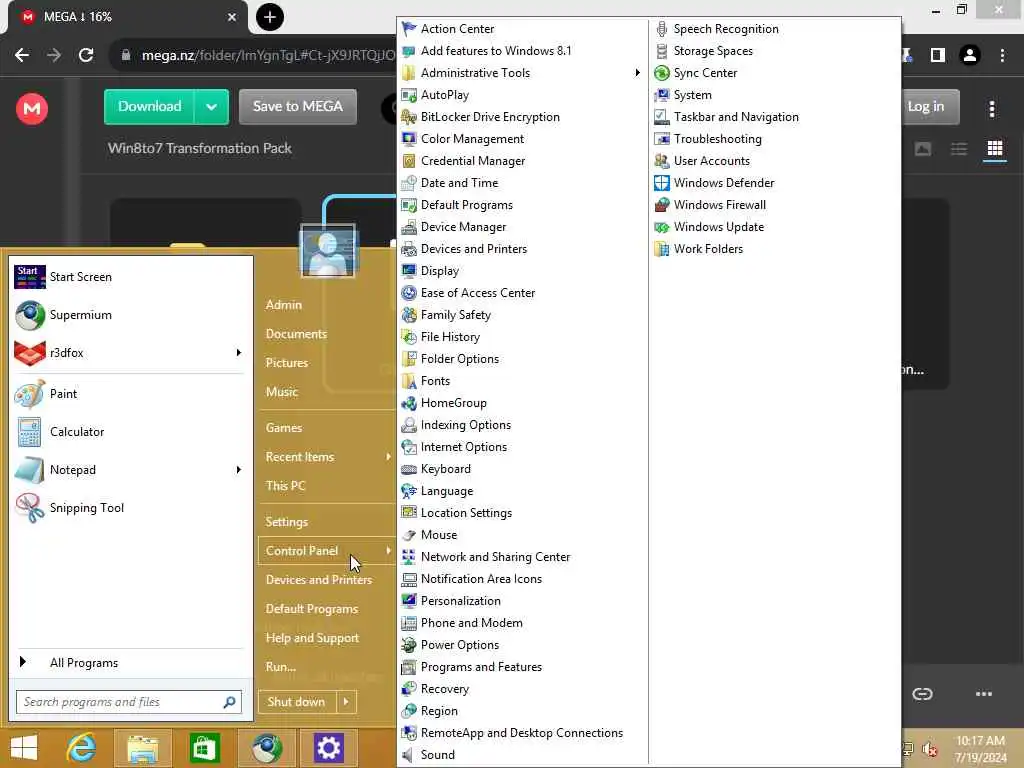Viewport: 1024px width, 768px height.
Task: Click the Shut down button
Action: pyautogui.click(x=297, y=702)
